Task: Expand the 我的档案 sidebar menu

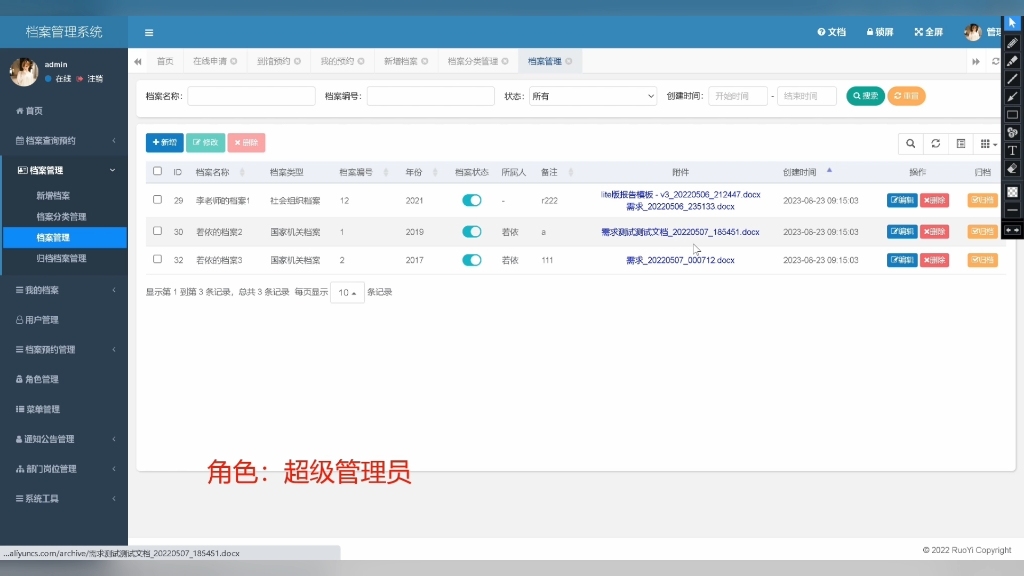Action: pos(64,290)
